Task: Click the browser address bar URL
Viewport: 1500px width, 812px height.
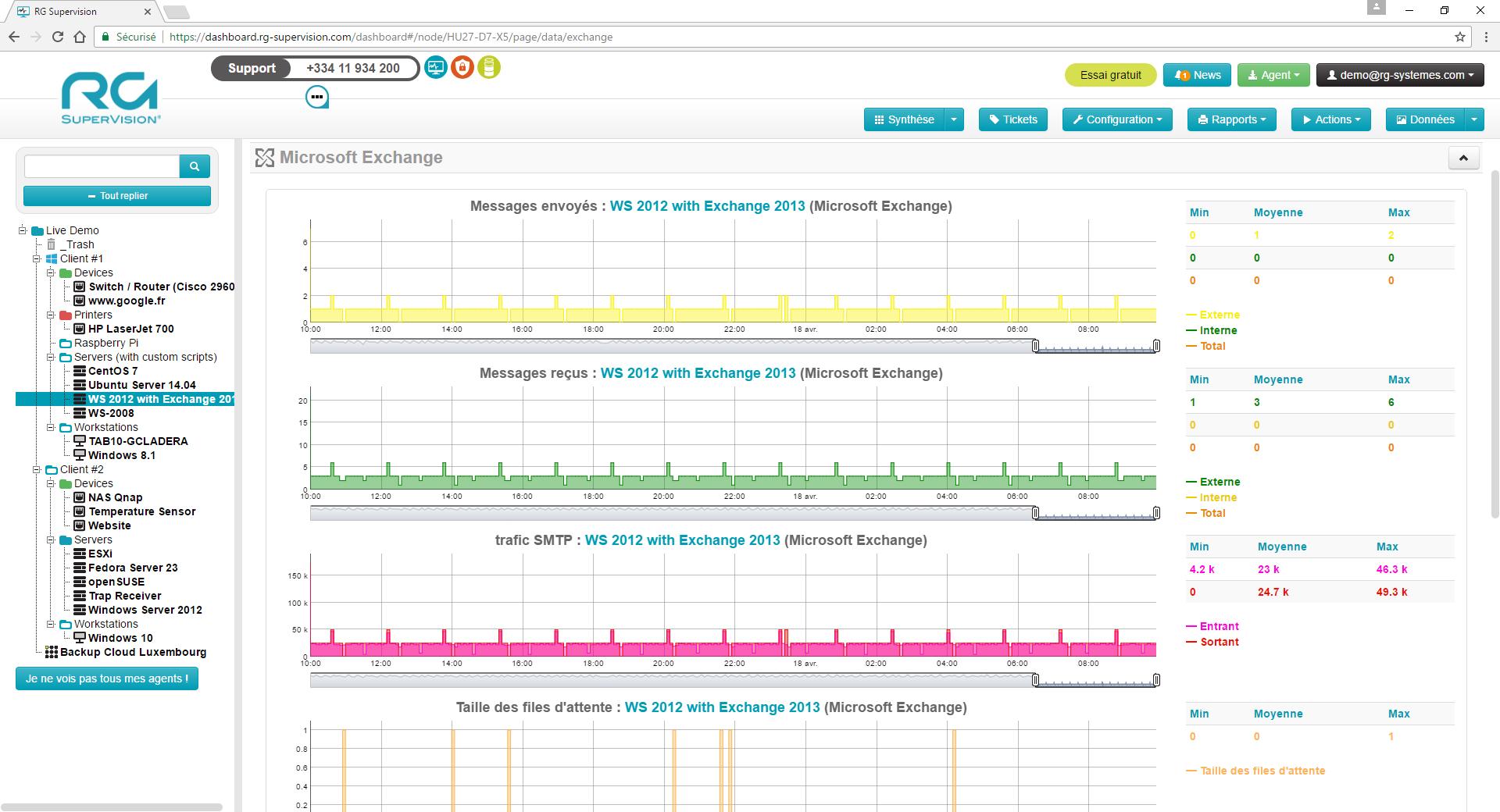Action: point(391,37)
